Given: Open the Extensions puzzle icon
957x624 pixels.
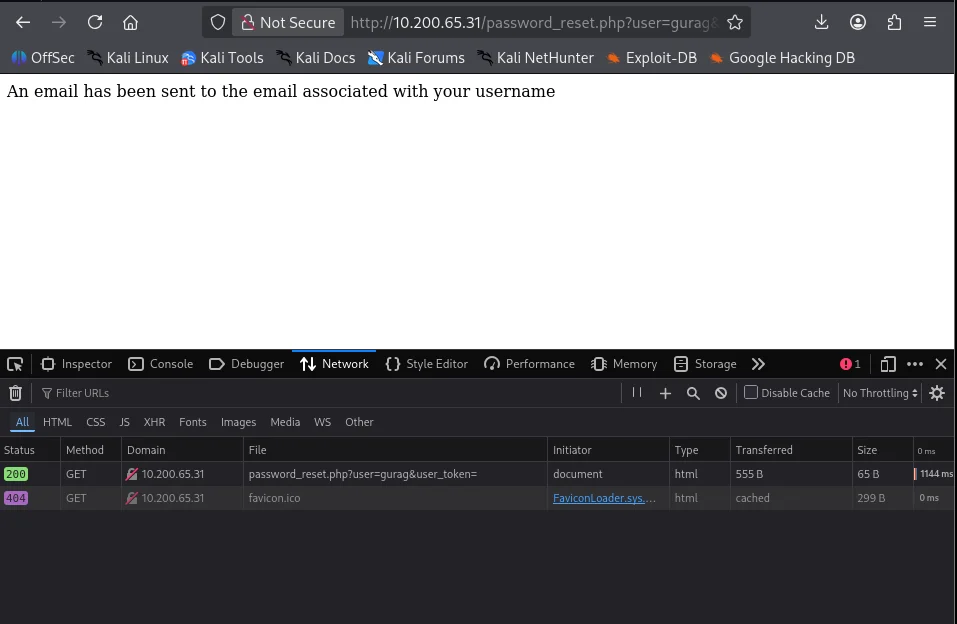Looking at the screenshot, I should point(894,22).
